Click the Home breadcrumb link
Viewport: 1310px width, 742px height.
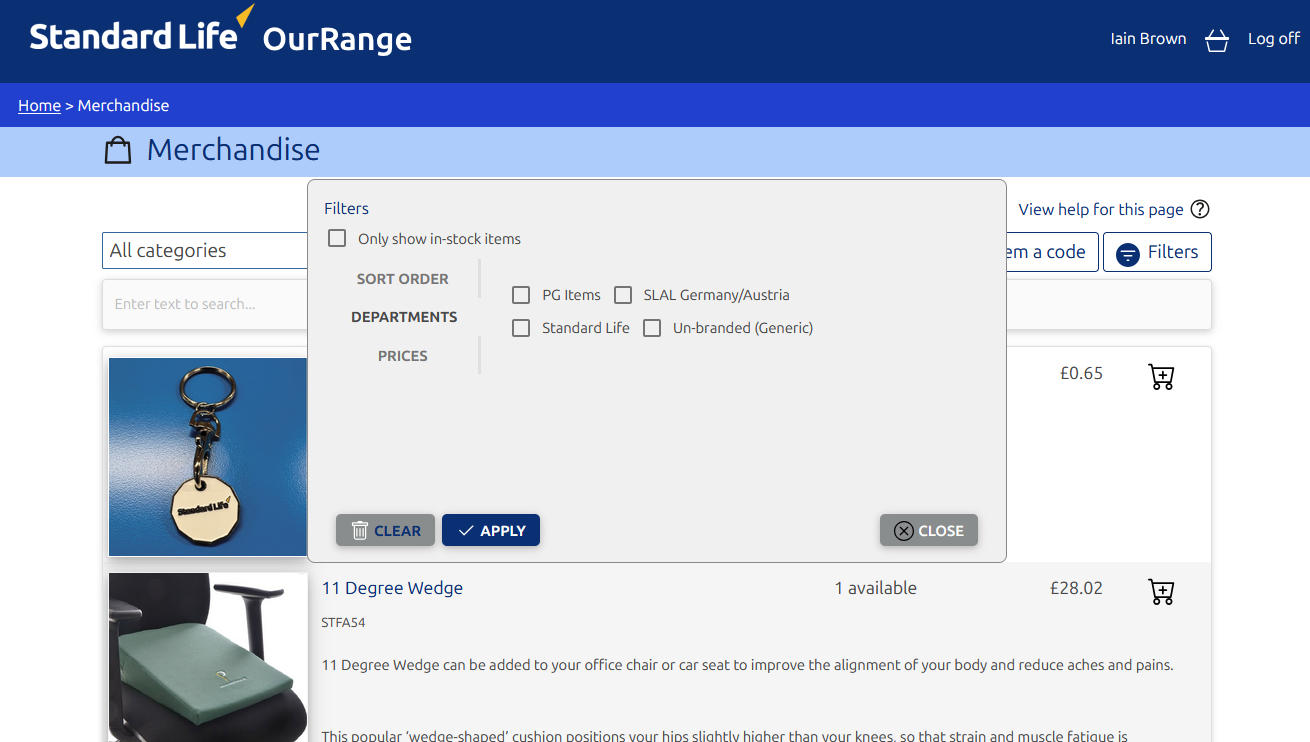coord(39,106)
